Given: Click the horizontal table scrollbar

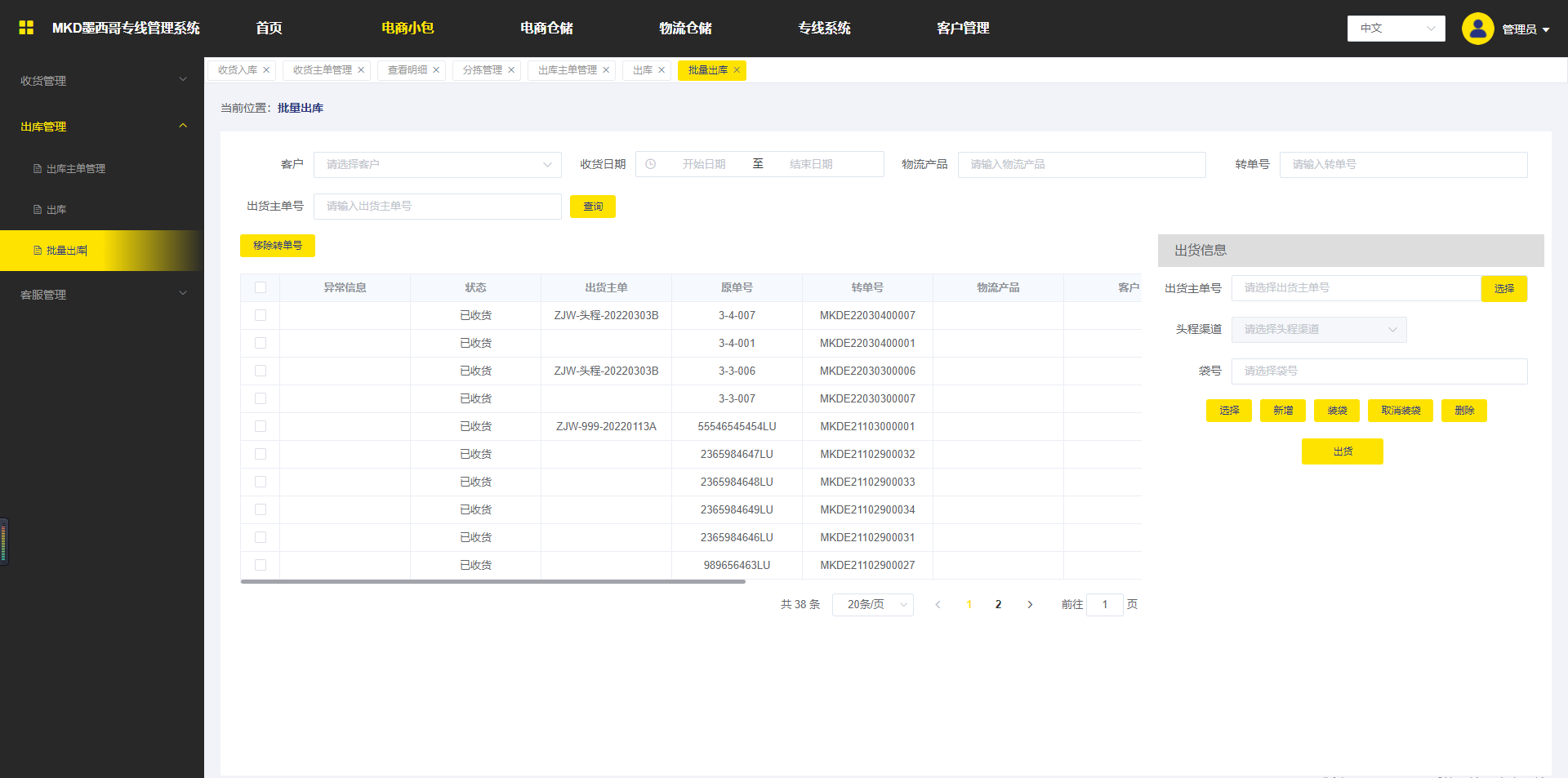Looking at the screenshot, I should click(492, 581).
